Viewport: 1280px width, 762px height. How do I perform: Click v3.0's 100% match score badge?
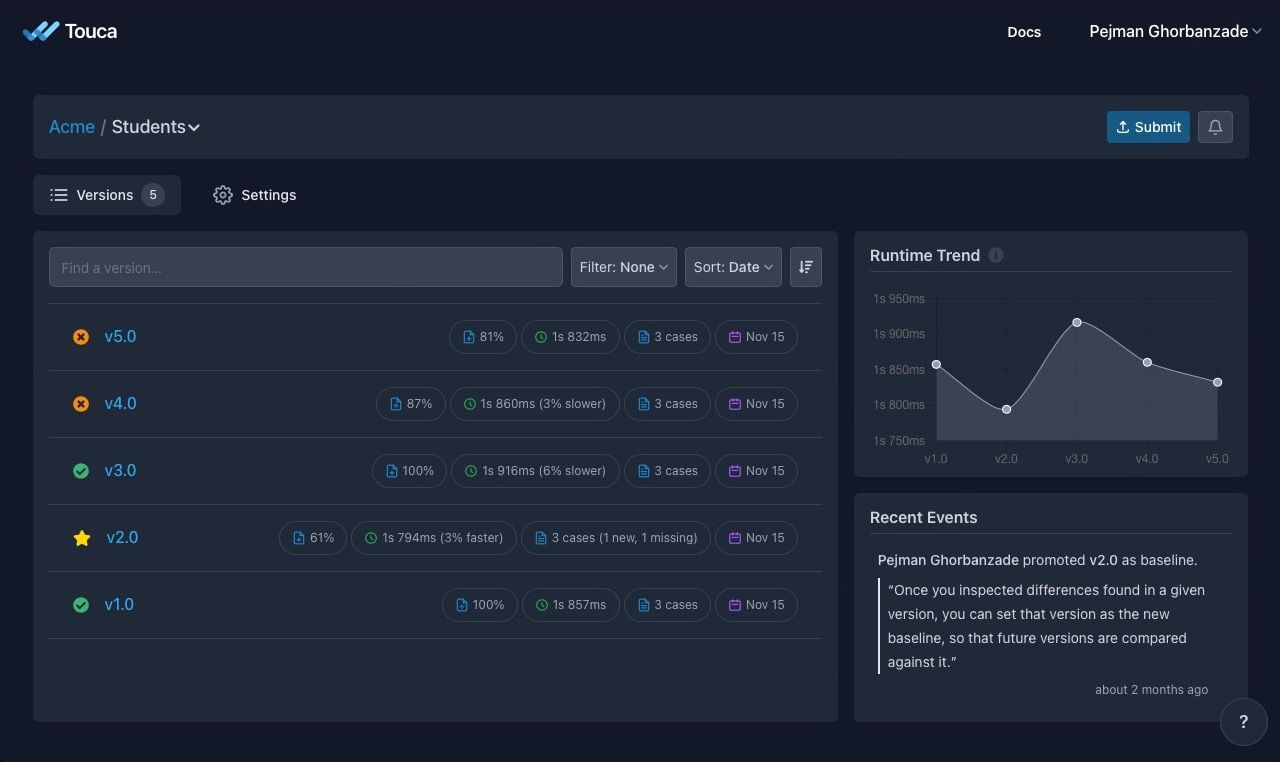410,471
